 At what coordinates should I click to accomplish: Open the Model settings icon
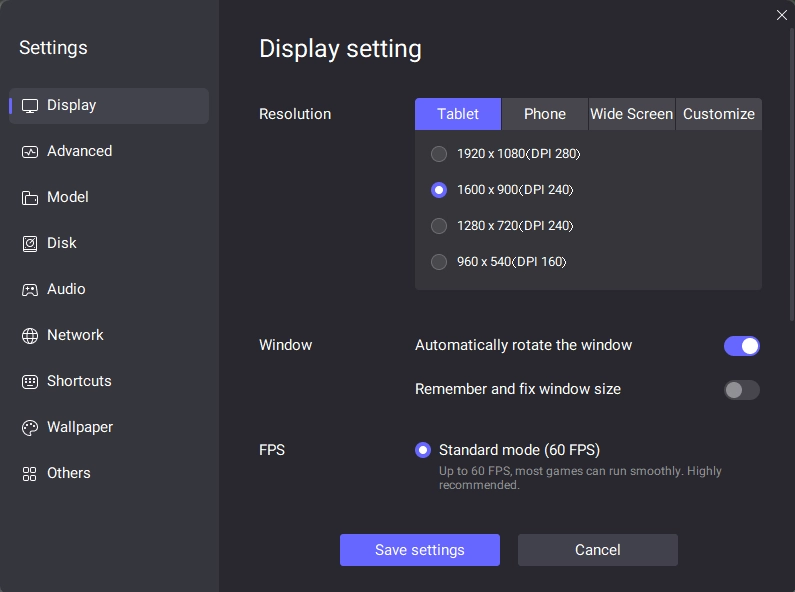coord(30,198)
